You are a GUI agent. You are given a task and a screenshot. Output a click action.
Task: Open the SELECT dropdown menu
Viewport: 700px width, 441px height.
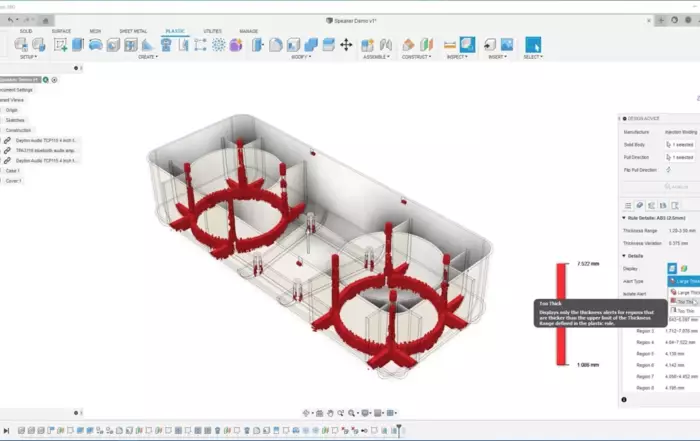[x=533, y=57]
